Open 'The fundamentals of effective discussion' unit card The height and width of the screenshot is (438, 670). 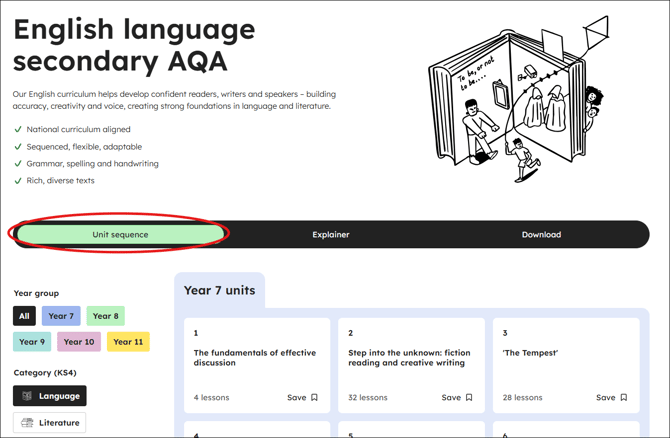pyautogui.click(x=257, y=365)
